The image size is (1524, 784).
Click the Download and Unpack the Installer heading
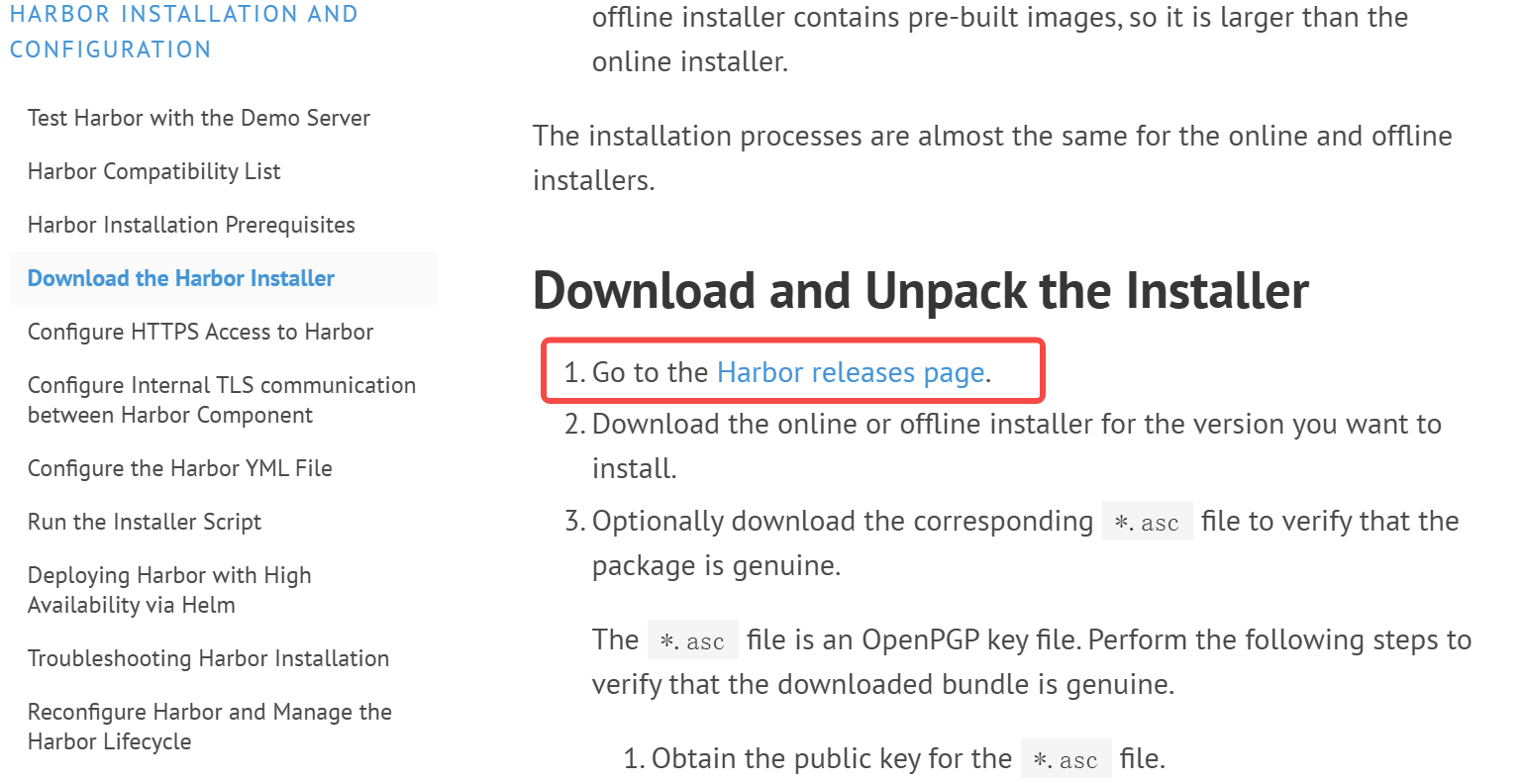tap(921, 290)
